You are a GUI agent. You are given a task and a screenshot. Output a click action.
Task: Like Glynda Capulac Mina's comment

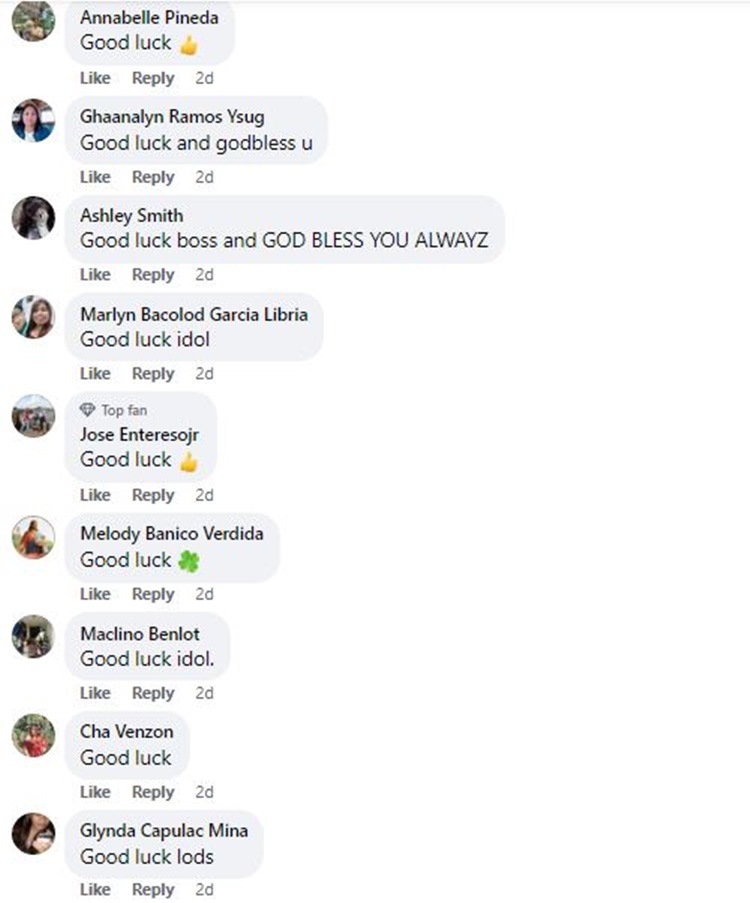point(95,890)
